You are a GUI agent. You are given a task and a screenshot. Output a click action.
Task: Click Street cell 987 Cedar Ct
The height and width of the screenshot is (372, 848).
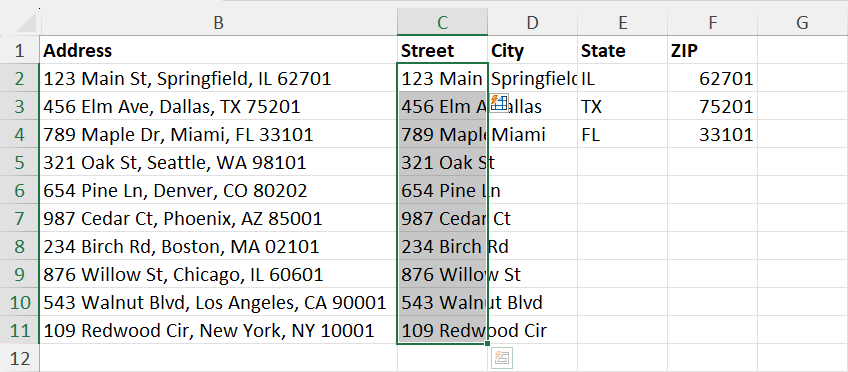coord(442,218)
